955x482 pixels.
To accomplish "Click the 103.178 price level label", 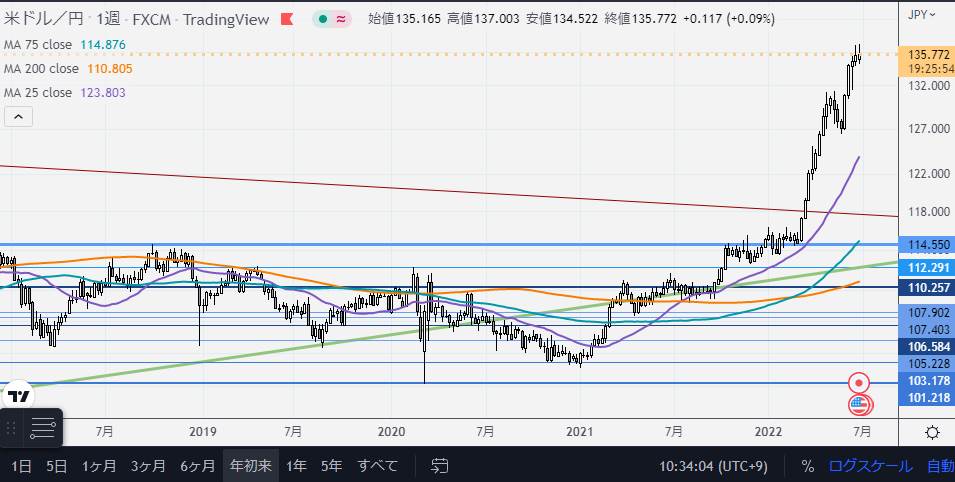I will 928,381.
